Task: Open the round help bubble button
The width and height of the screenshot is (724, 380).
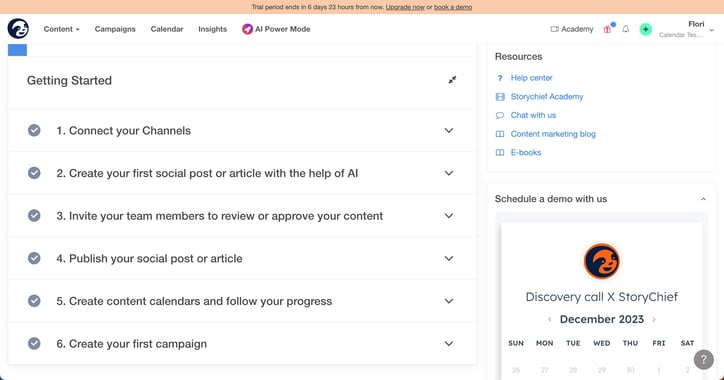Action: click(x=704, y=360)
